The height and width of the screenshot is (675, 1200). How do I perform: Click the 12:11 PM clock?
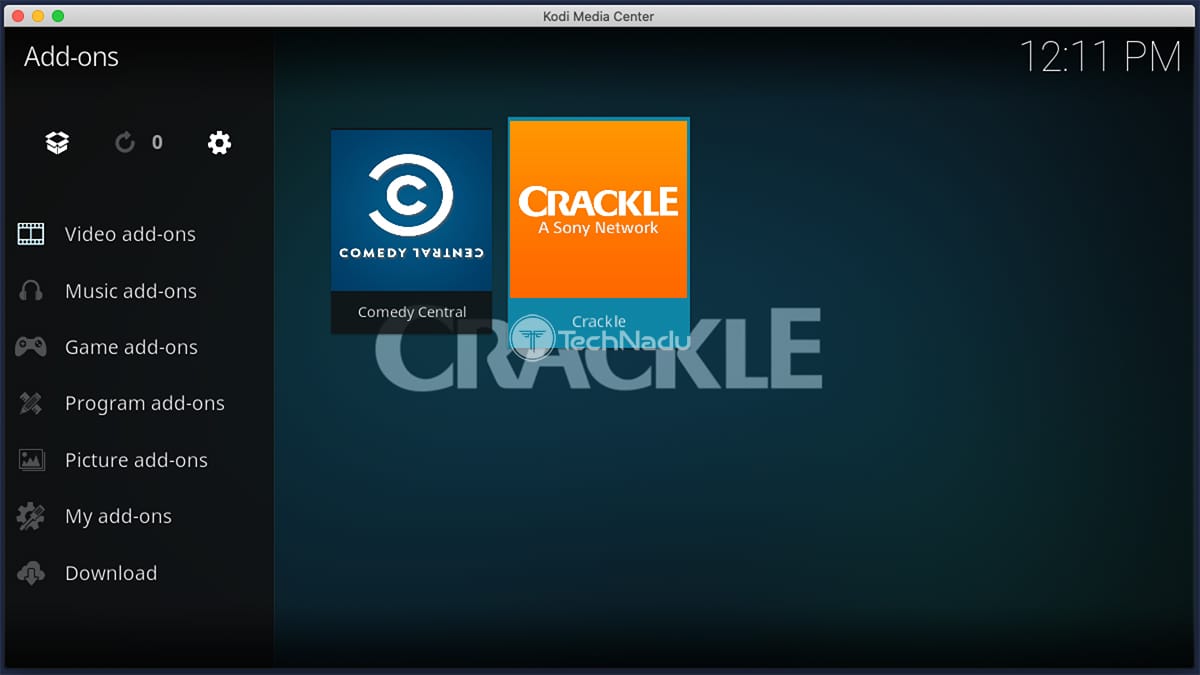pyautogui.click(x=1100, y=56)
